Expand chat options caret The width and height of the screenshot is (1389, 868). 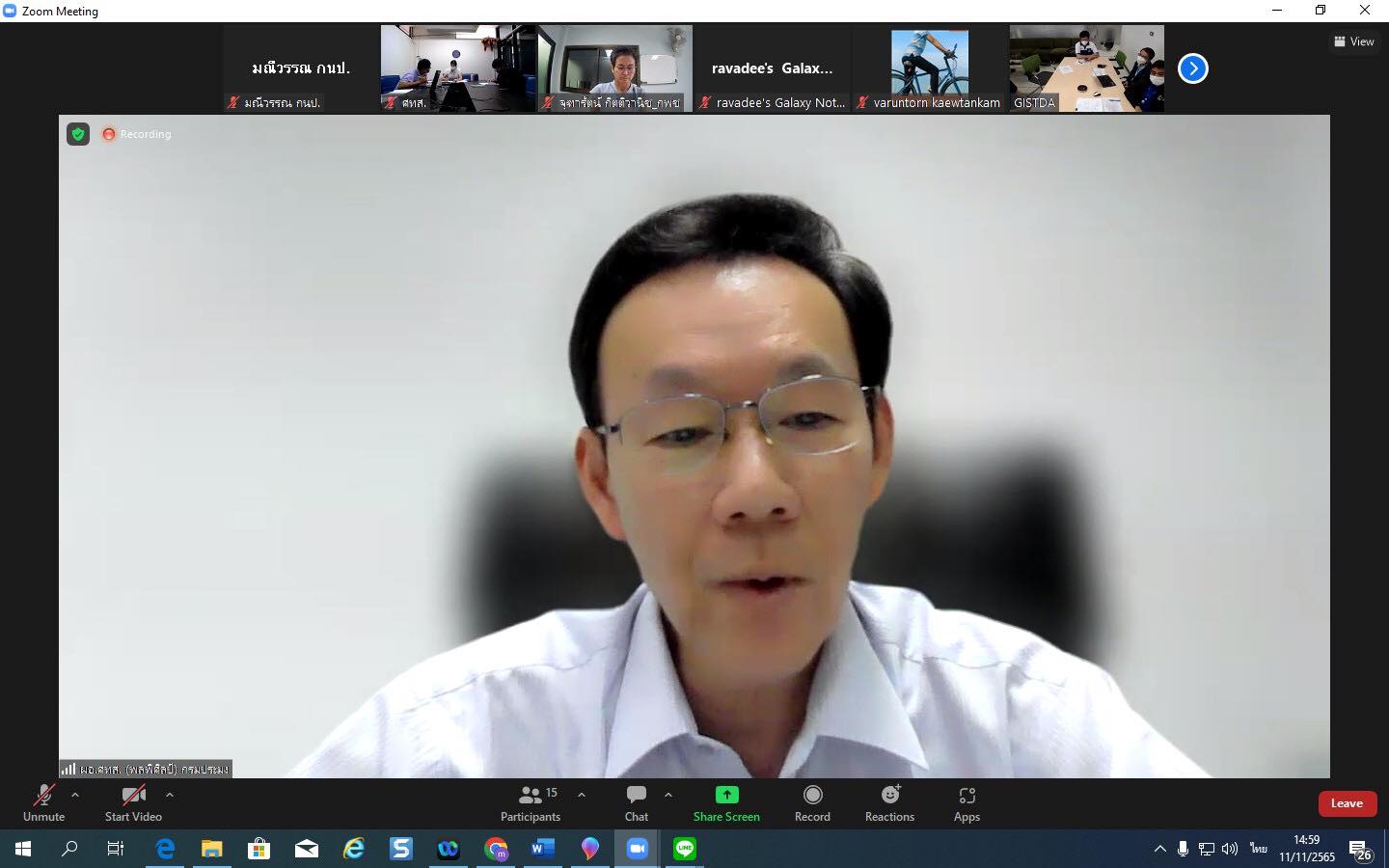click(668, 795)
